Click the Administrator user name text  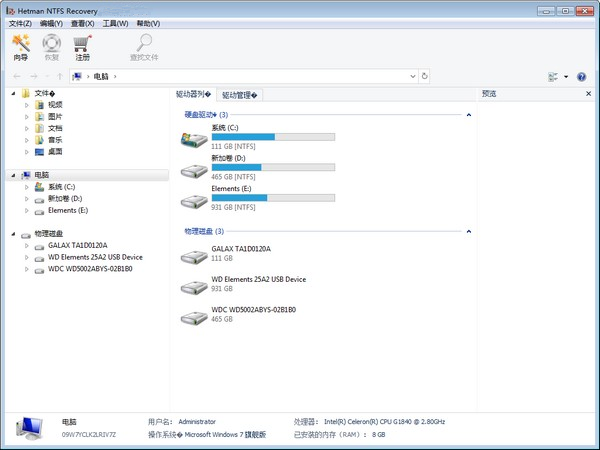[197, 422]
